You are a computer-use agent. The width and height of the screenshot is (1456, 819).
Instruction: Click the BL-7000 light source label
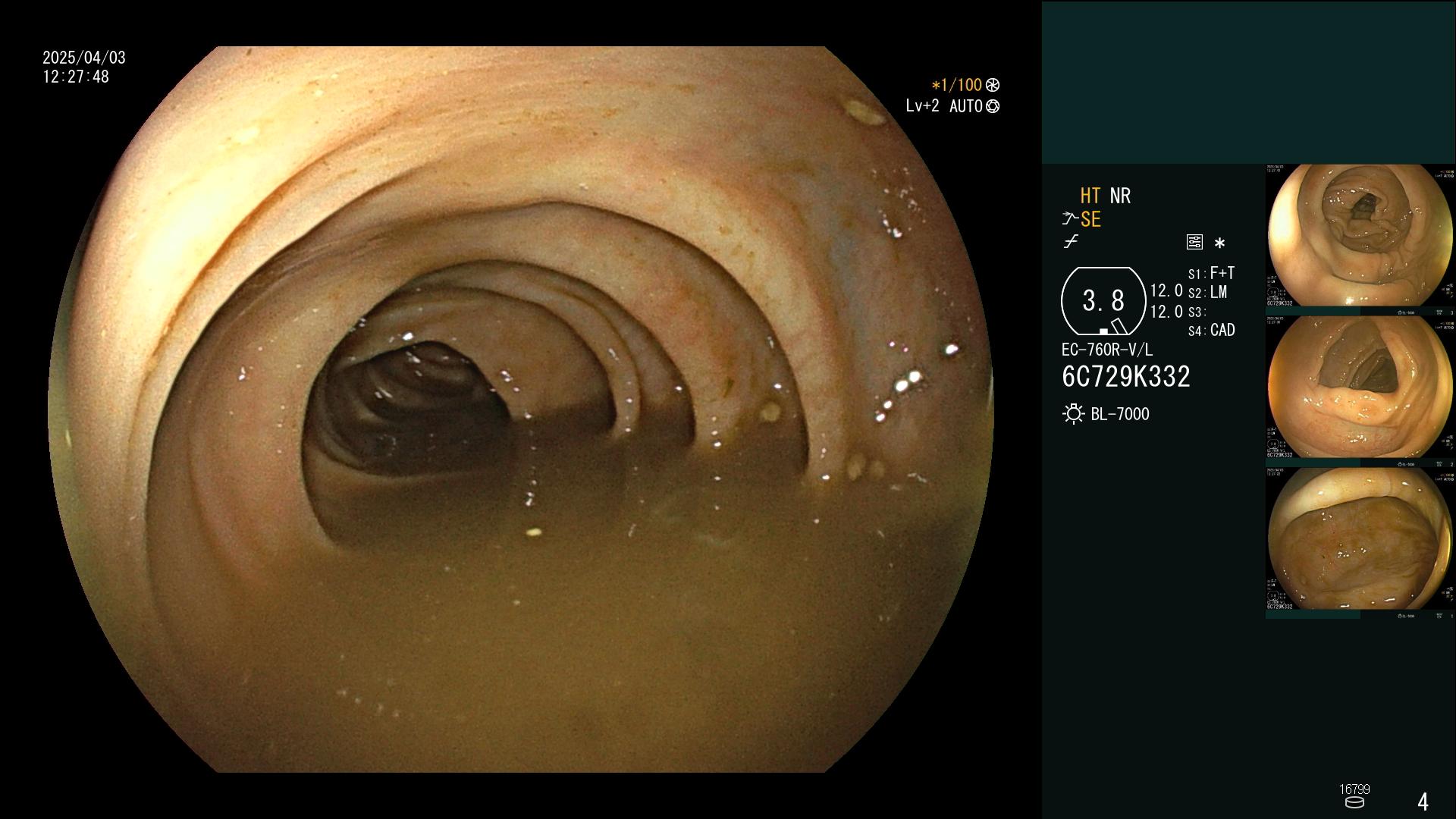(x=1120, y=414)
